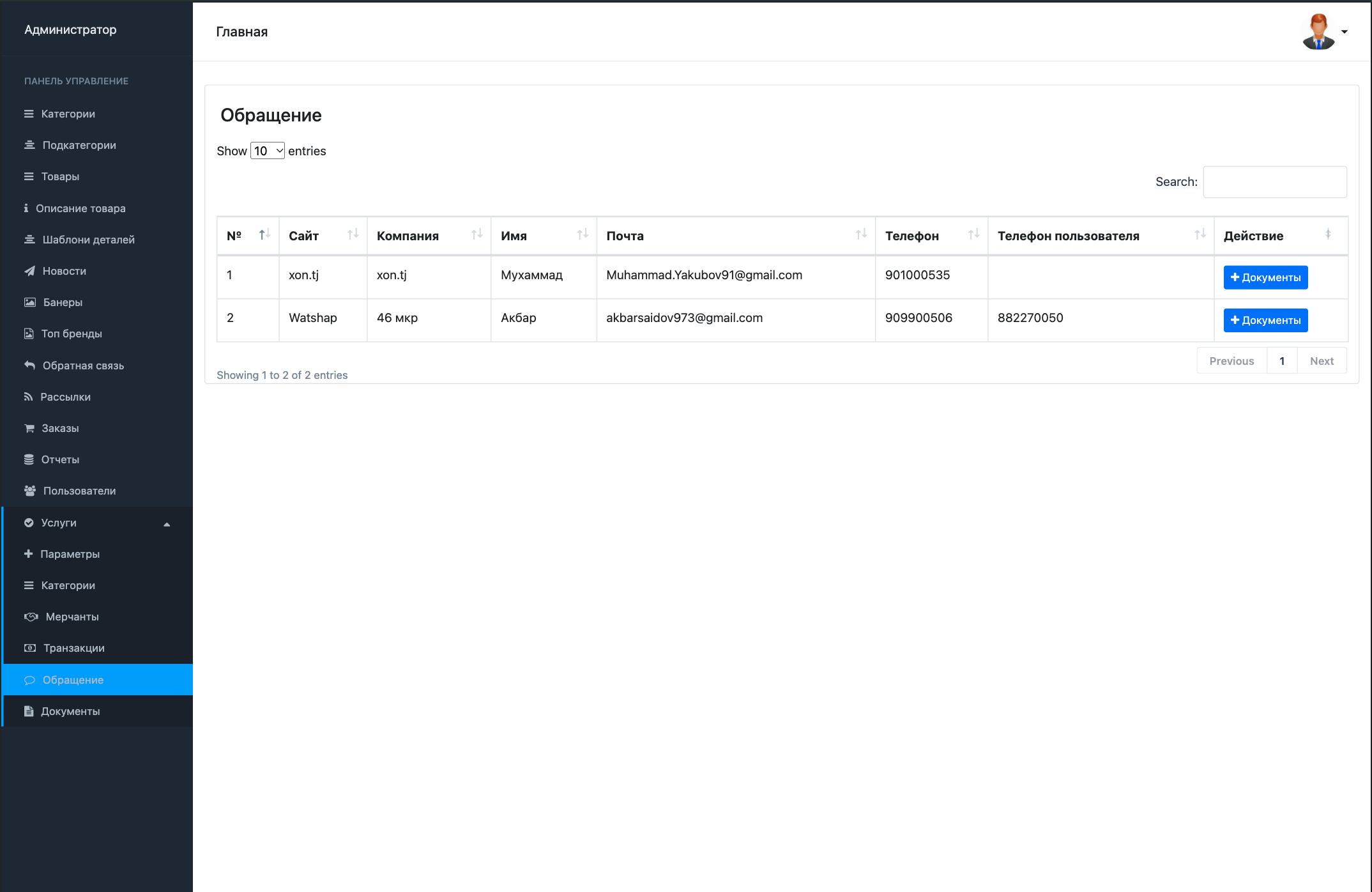Click the Новости paper plane icon
The width and height of the screenshot is (1372, 892).
(x=29, y=271)
